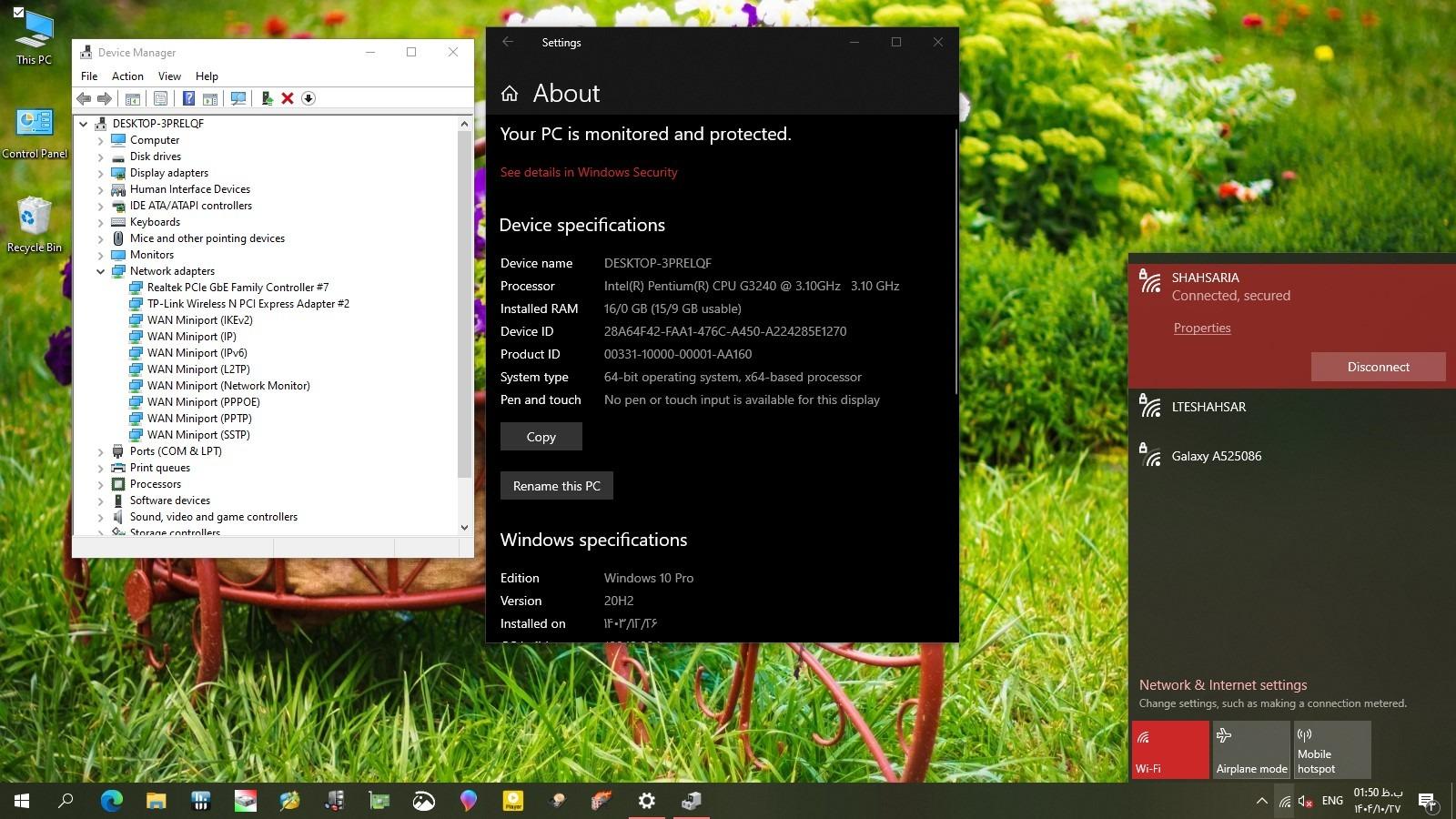Open See details in Windows Security link

click(589, 172)
